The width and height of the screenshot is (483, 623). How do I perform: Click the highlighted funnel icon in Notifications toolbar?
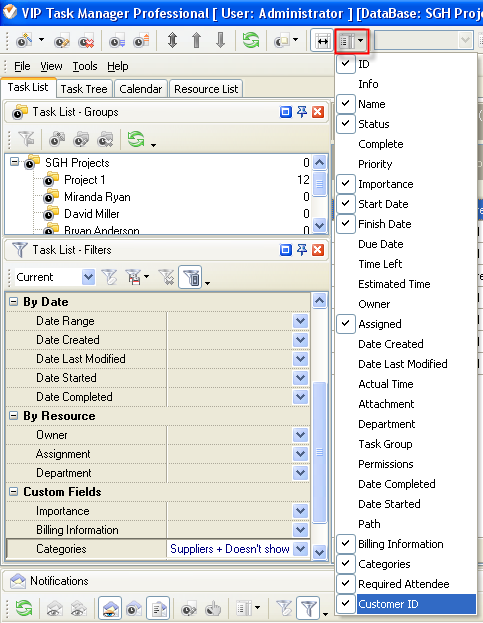pyautogui.click(x=308, y=608)
